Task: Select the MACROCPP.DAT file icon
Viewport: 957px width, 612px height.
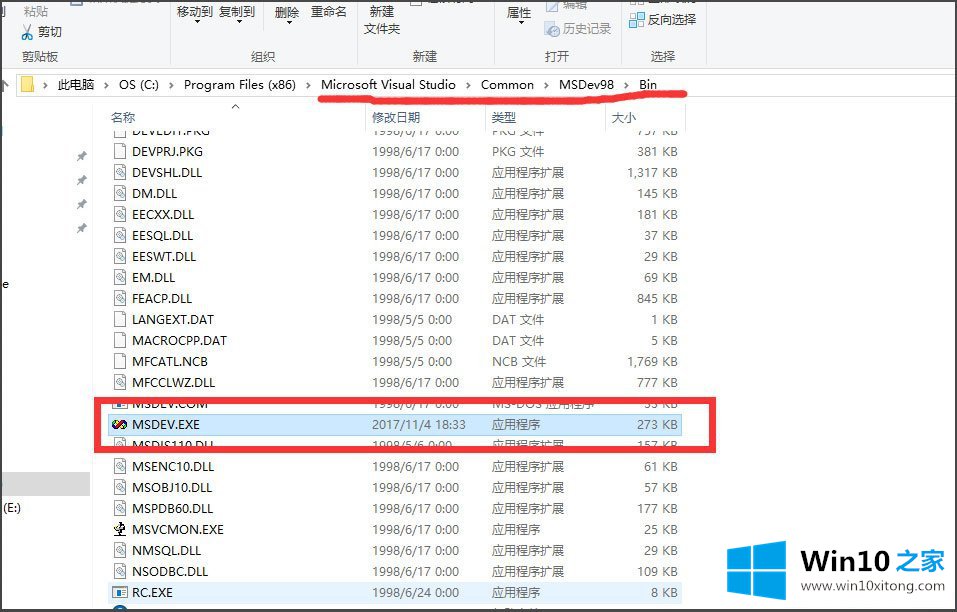Action: 120,340
